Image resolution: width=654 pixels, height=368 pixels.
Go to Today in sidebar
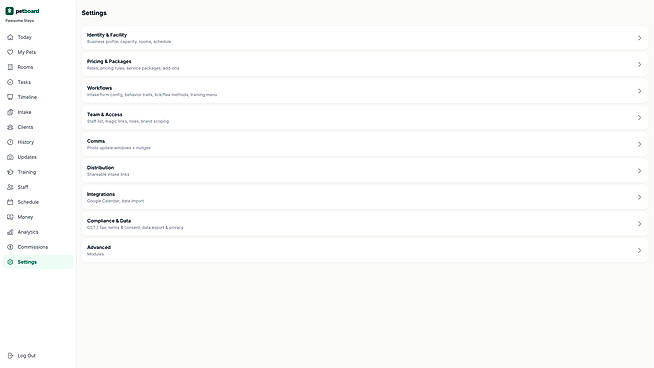tap(38, 37)
